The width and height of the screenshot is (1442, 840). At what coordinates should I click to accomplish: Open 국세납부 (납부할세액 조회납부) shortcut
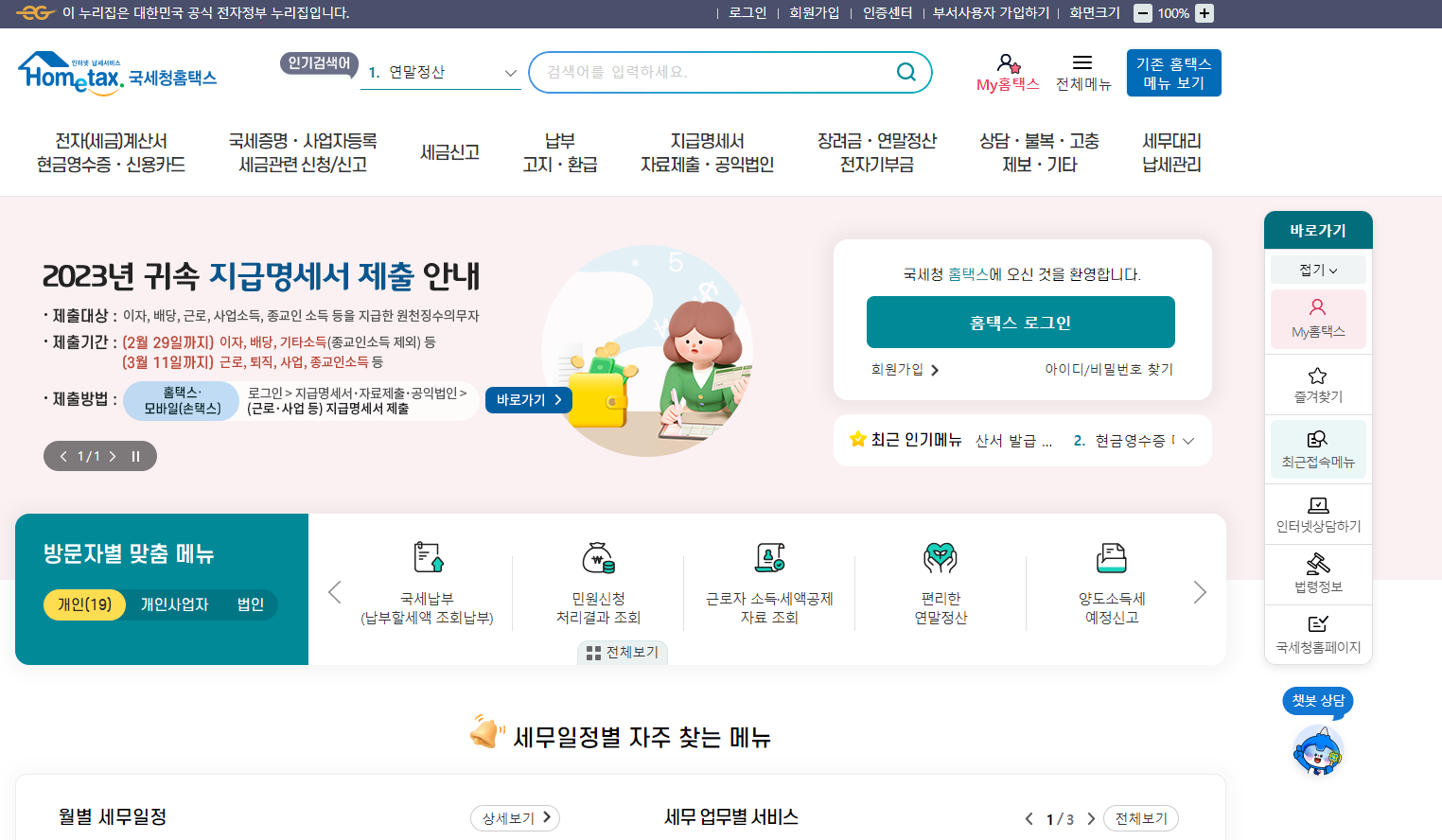coord(427,583)
